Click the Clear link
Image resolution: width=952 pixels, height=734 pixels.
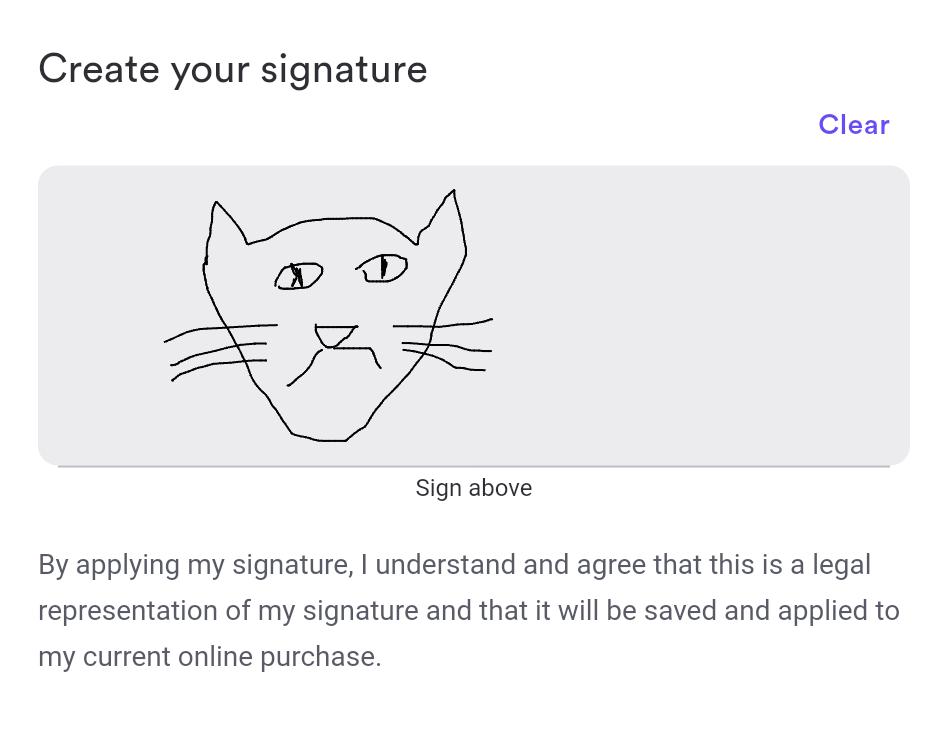[853, 125]
